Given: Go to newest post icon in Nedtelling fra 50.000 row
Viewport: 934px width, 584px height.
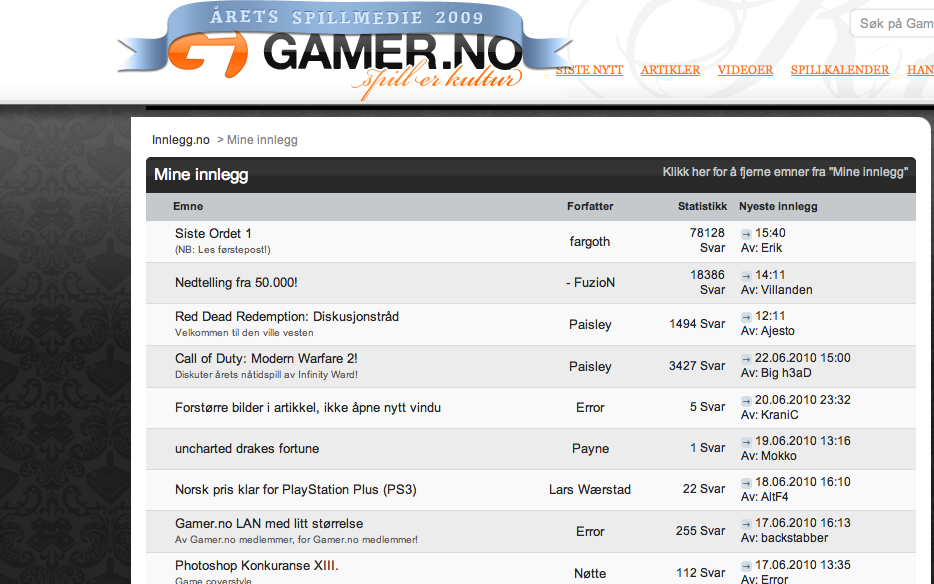Looking at the screenshot, I should [746, 276].
